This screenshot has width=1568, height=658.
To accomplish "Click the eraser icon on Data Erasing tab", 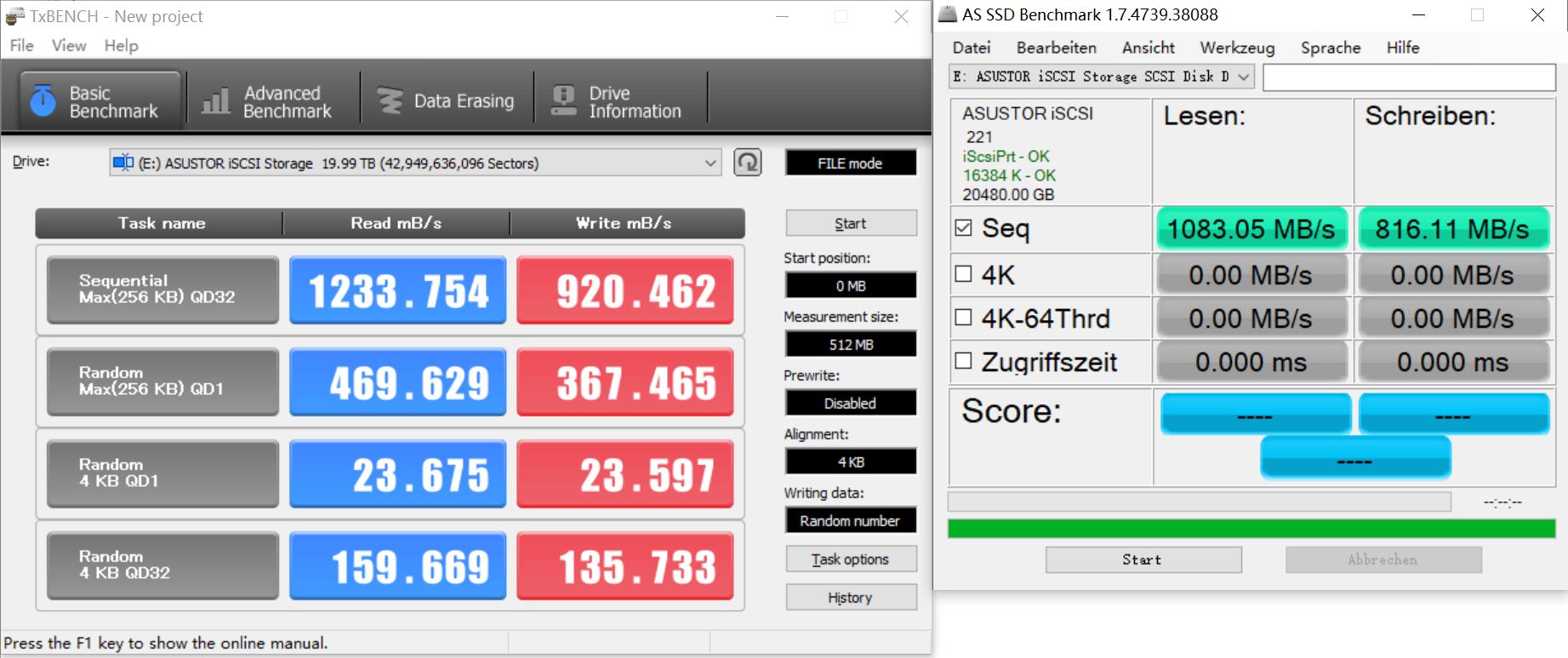I will [x=390, y=101].
